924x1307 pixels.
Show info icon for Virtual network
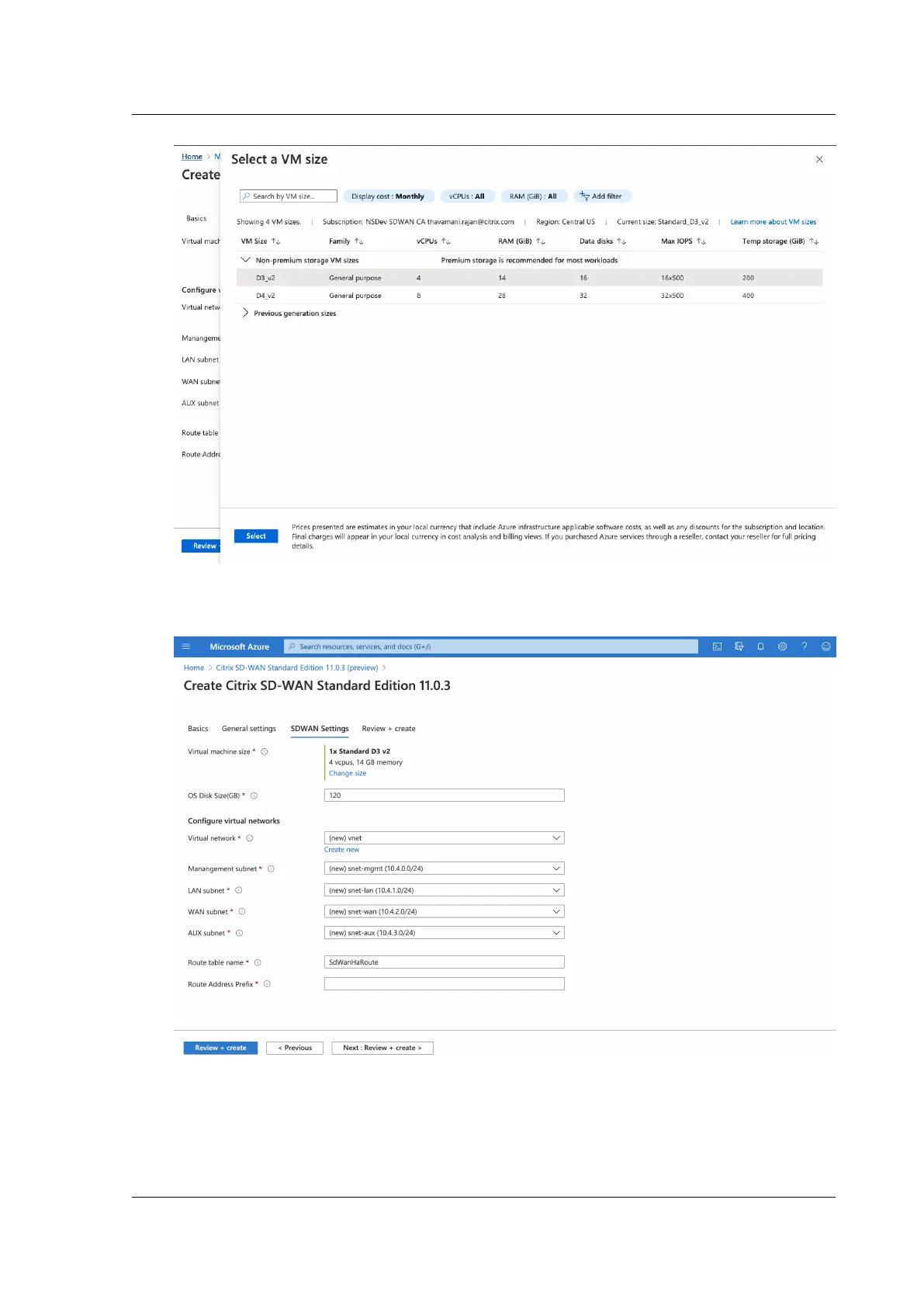pos(250,838)
